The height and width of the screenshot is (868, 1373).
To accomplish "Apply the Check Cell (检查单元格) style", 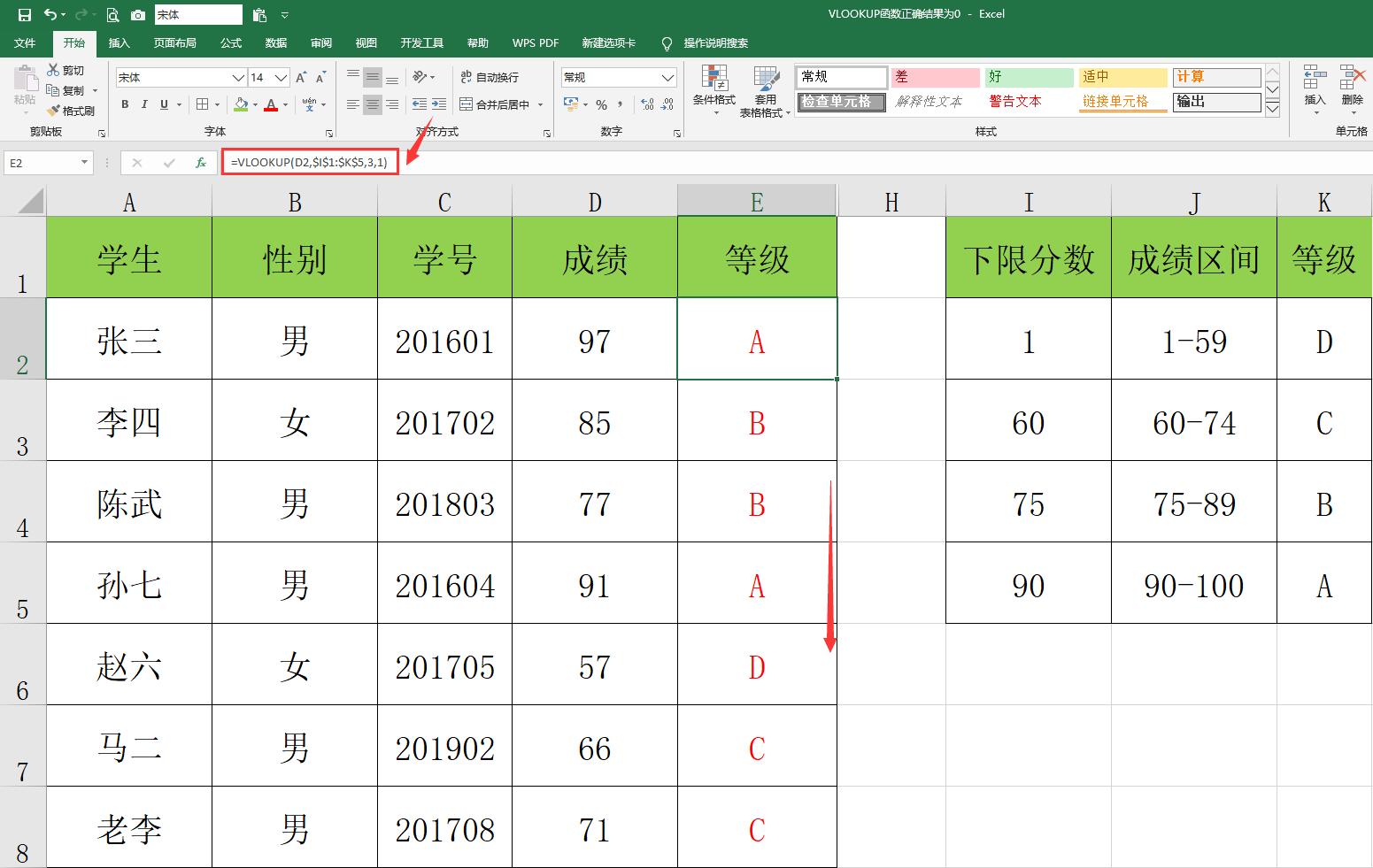I will pos(841,102).
